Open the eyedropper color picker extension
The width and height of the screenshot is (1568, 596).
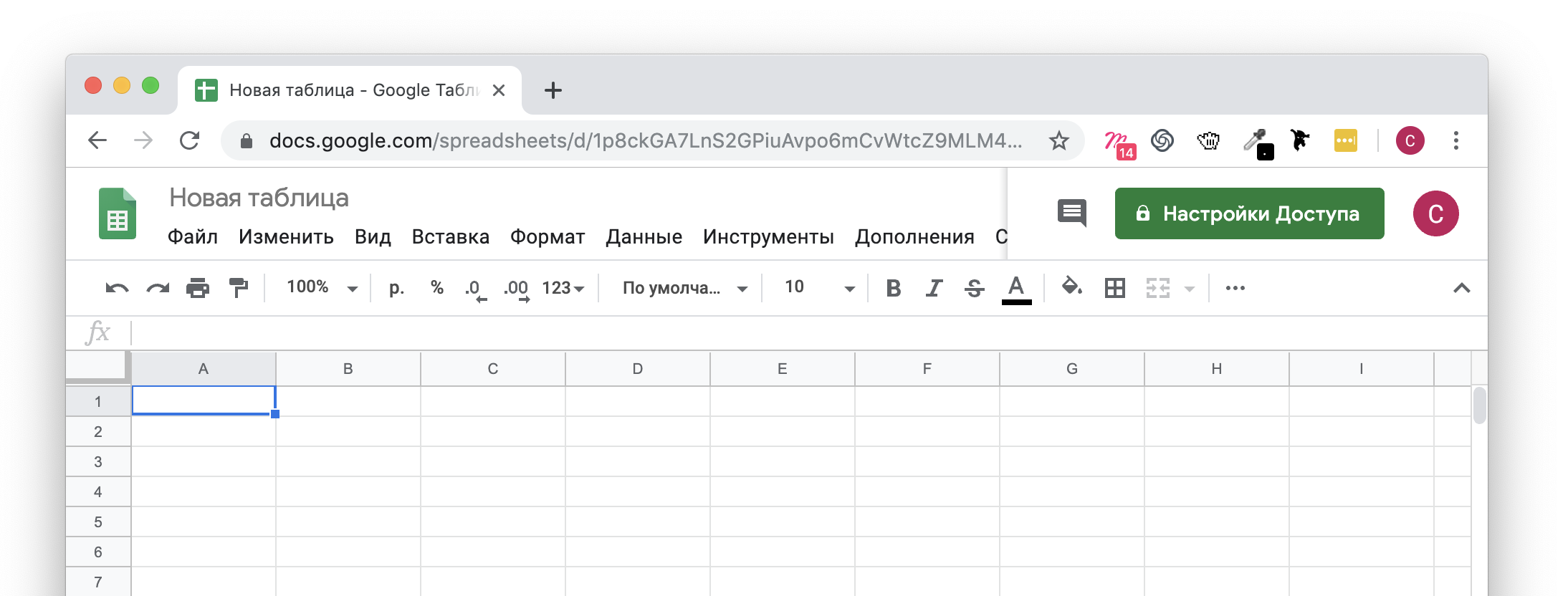[1258, 143]
